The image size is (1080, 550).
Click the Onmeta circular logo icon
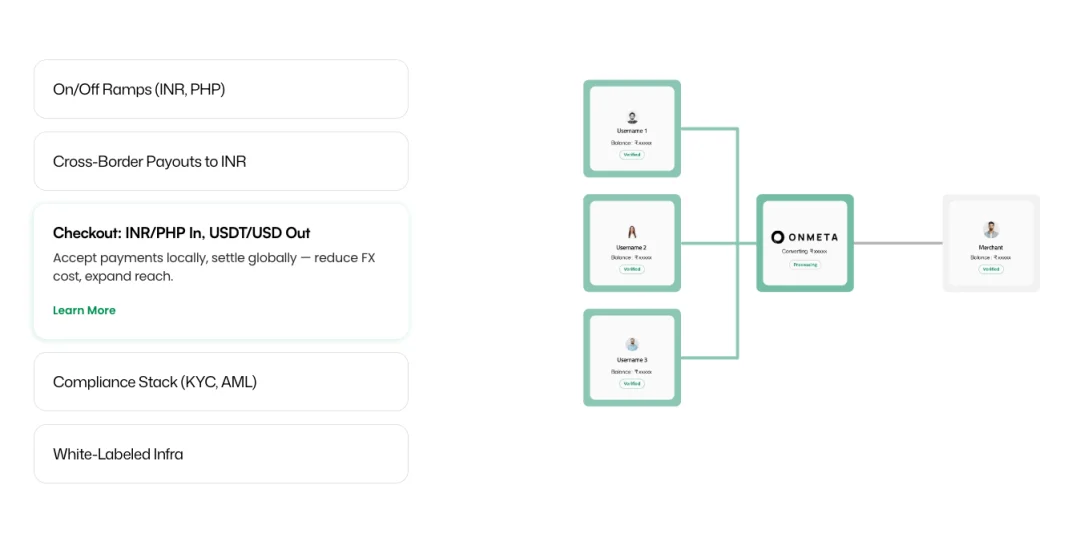[778, 237]
